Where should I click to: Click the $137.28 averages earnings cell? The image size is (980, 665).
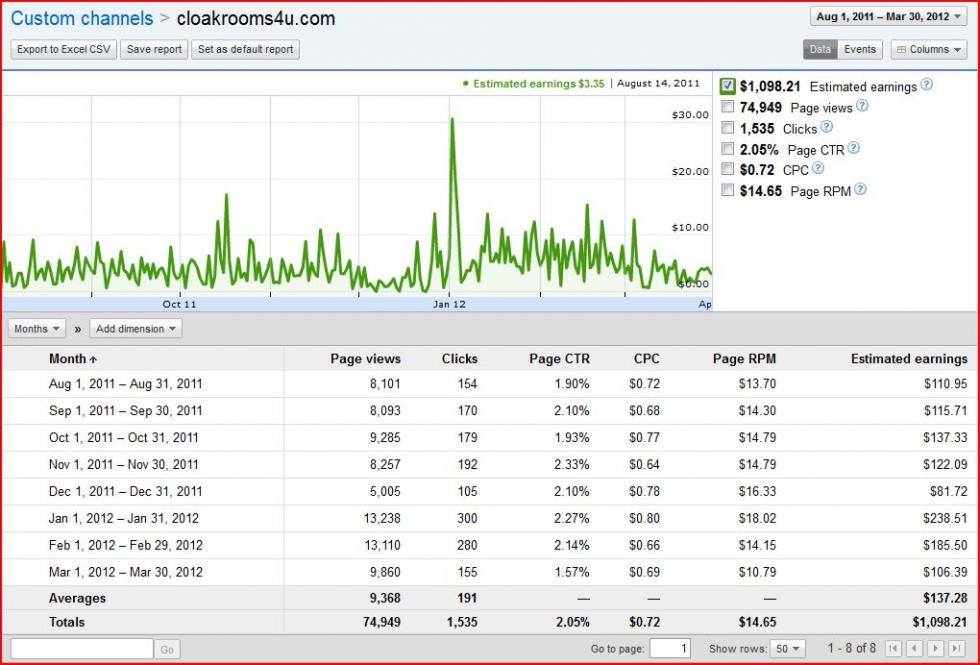click(944, 598)
